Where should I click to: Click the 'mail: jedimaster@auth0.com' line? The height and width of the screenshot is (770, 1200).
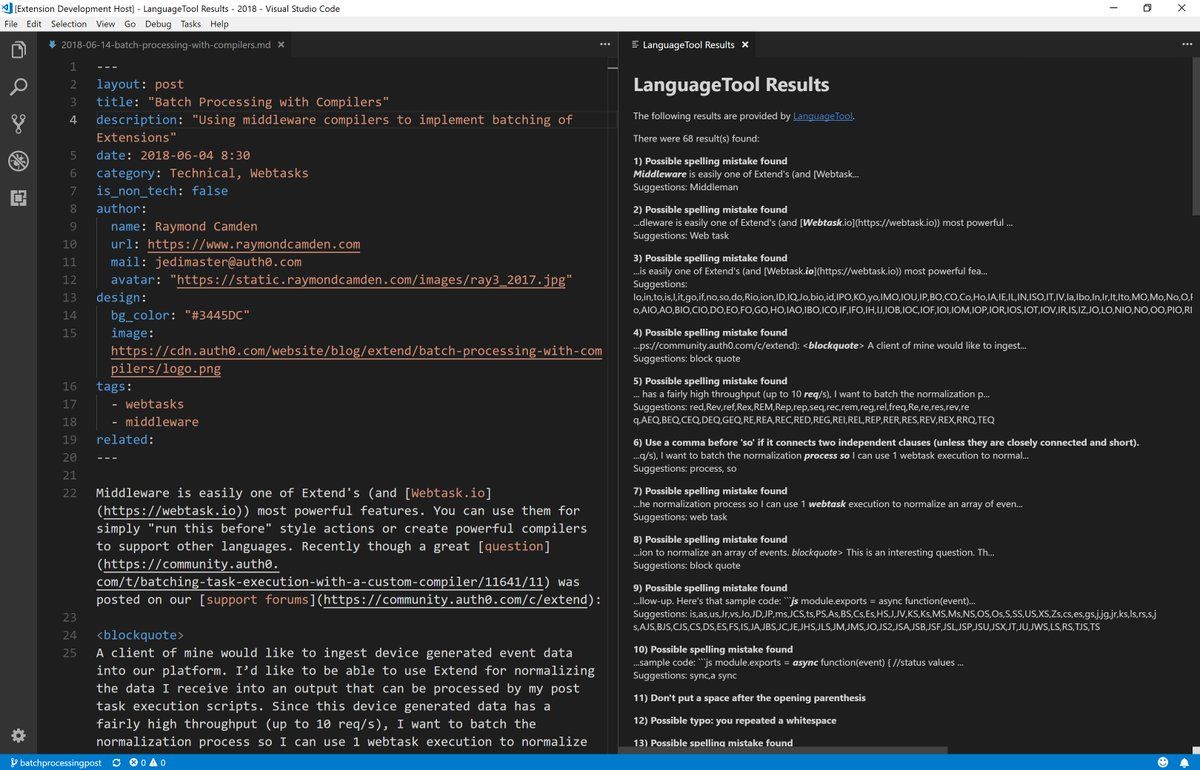coord(206,262)
